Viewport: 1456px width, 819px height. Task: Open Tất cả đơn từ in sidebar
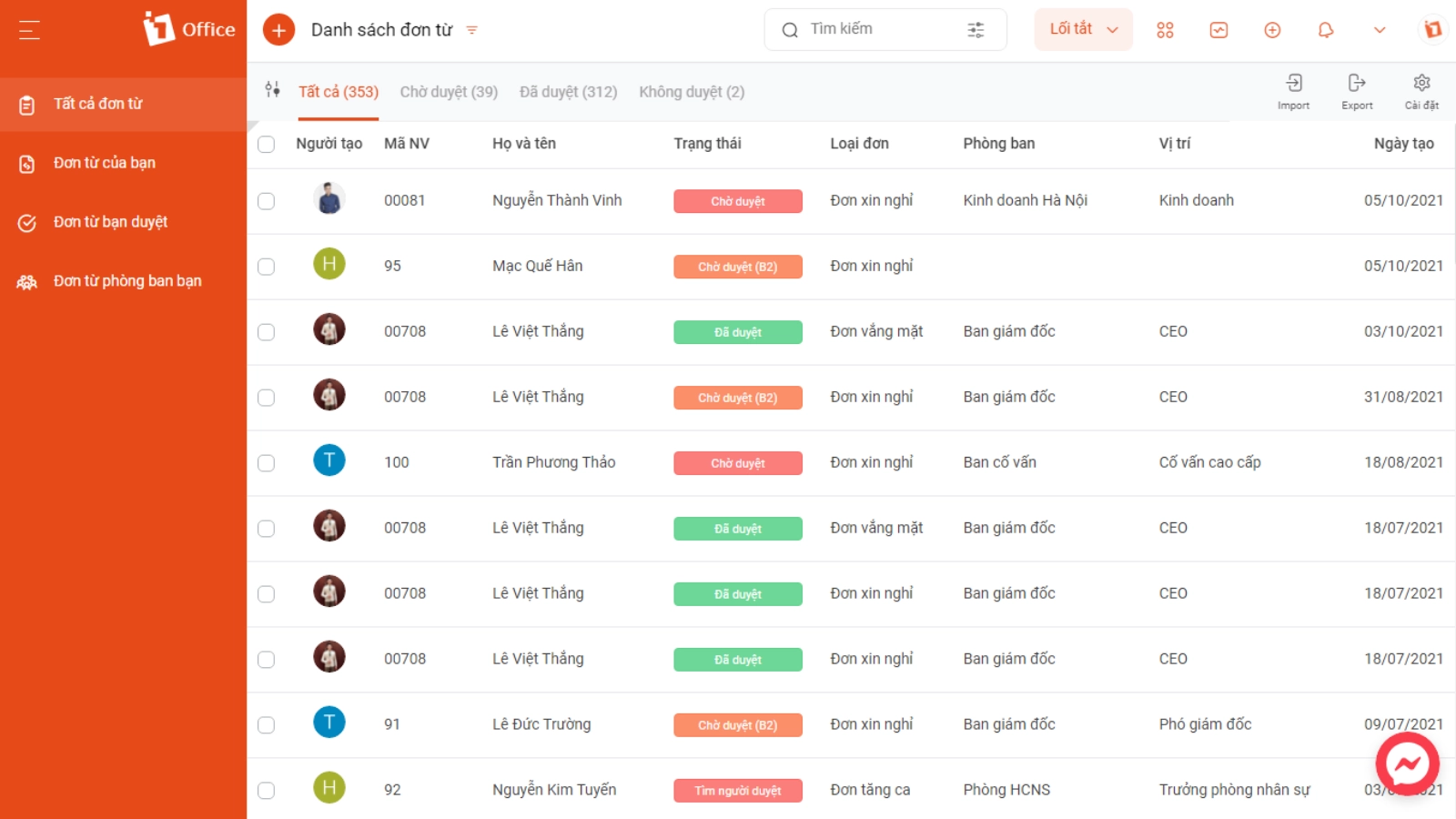123,104
